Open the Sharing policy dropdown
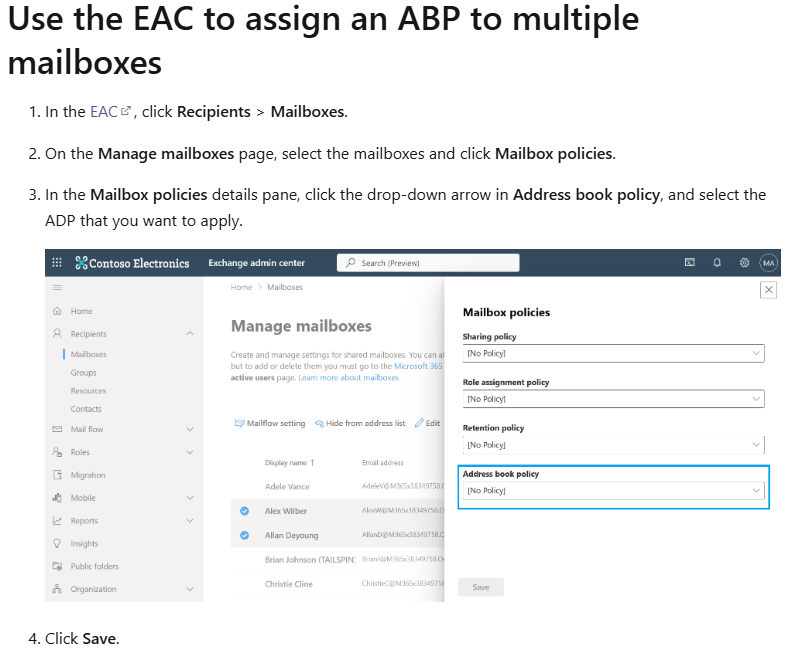This screenshot has width=797, height=668. point(614,353)
